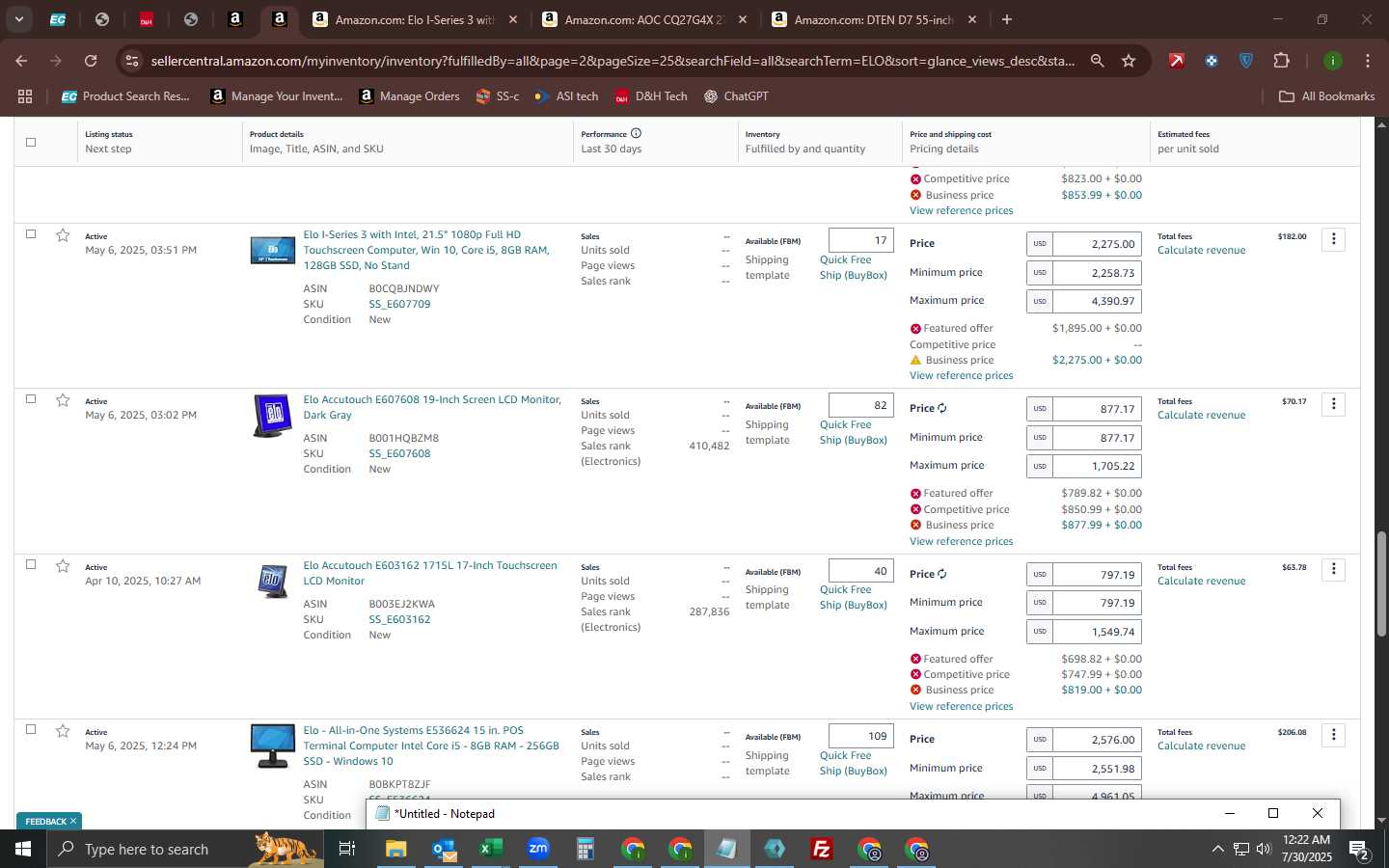Show hidden system tray icons

pyautogui.click(x=1217, y=850)
